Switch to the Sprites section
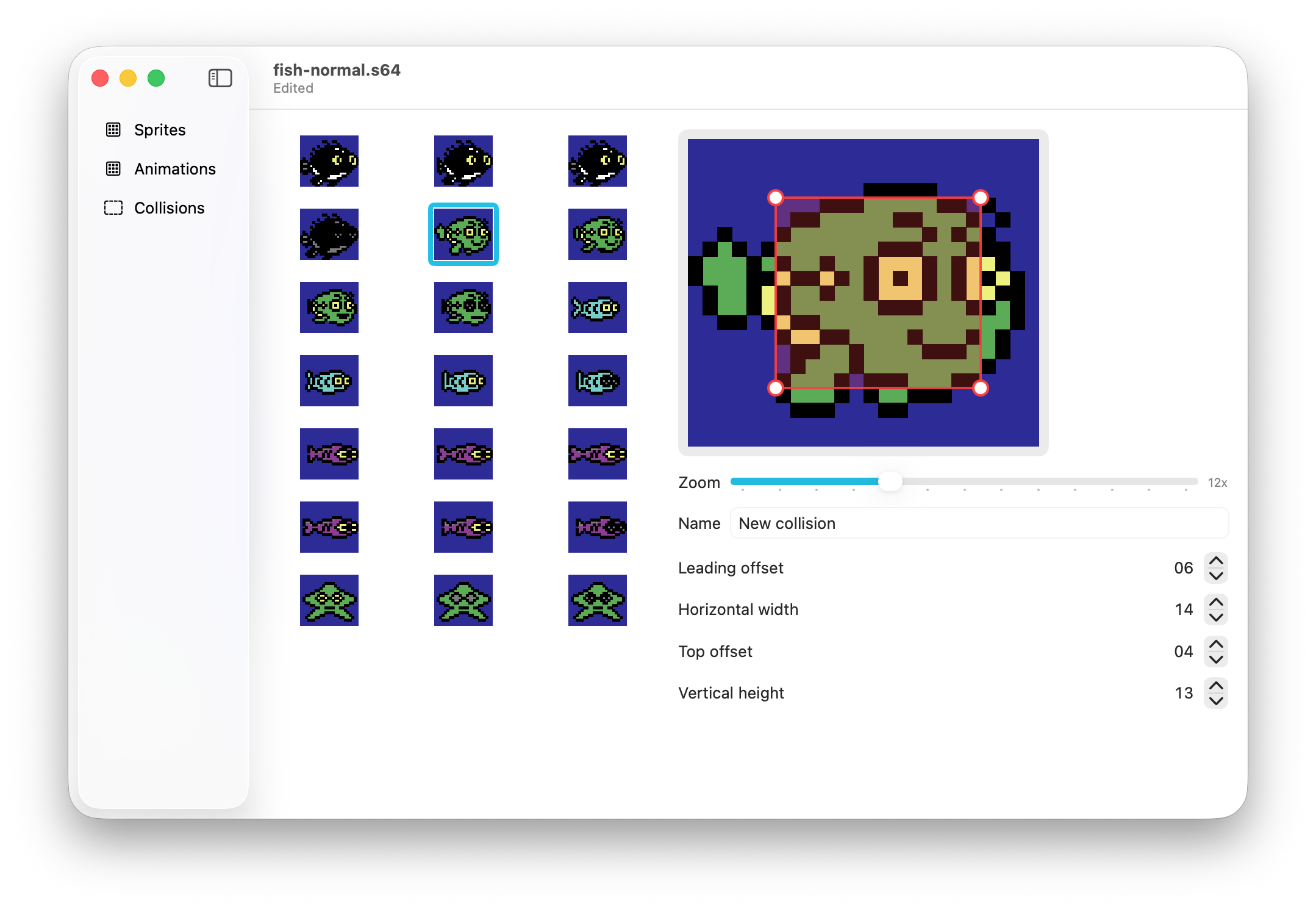This screenshot has height=909, width=1316. 160,130
